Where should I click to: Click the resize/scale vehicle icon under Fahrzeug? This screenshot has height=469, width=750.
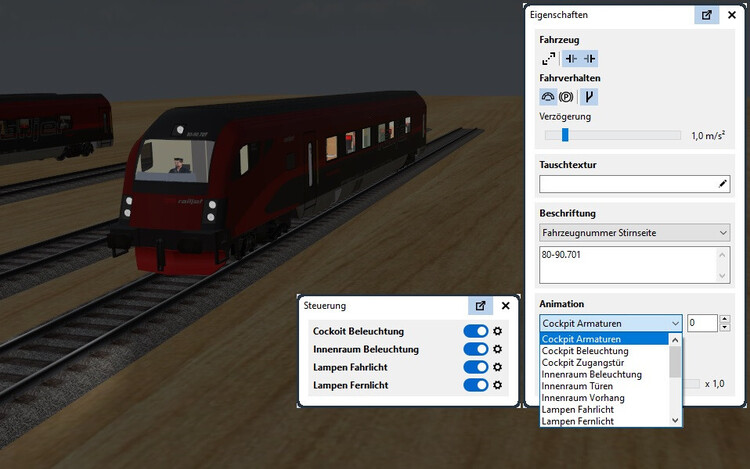[x=549, y=59]
